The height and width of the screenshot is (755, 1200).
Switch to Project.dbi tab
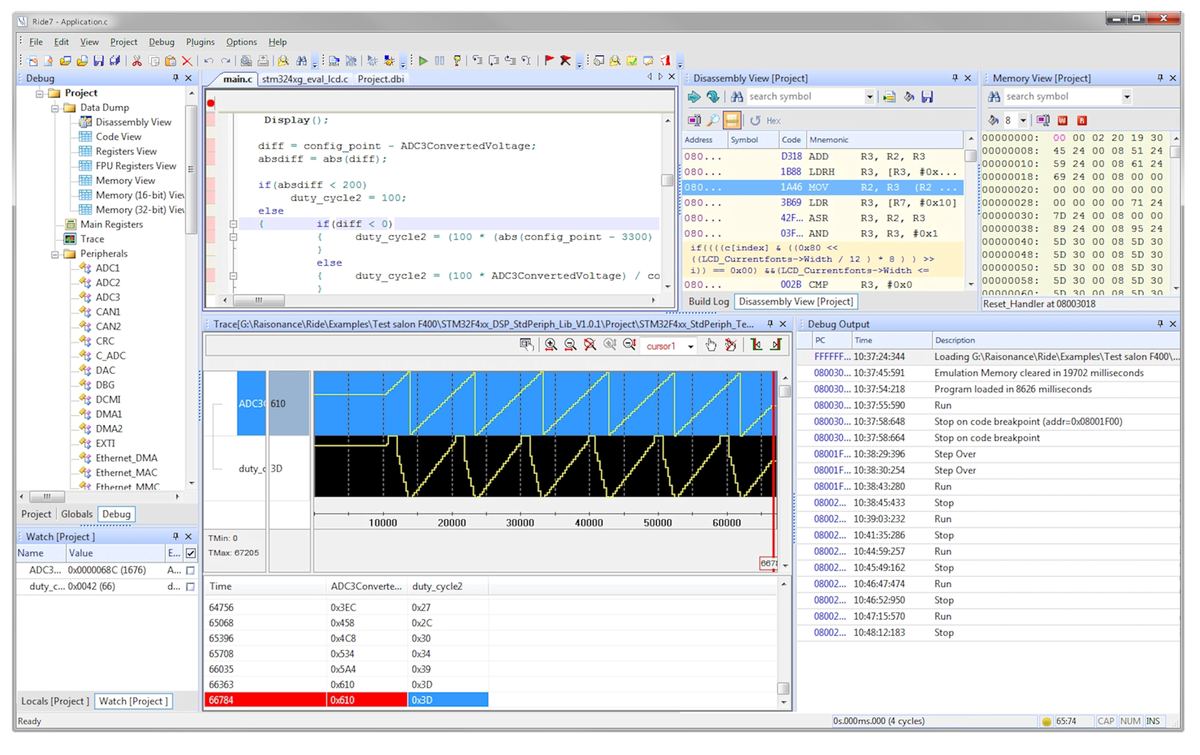coord(381,79)
